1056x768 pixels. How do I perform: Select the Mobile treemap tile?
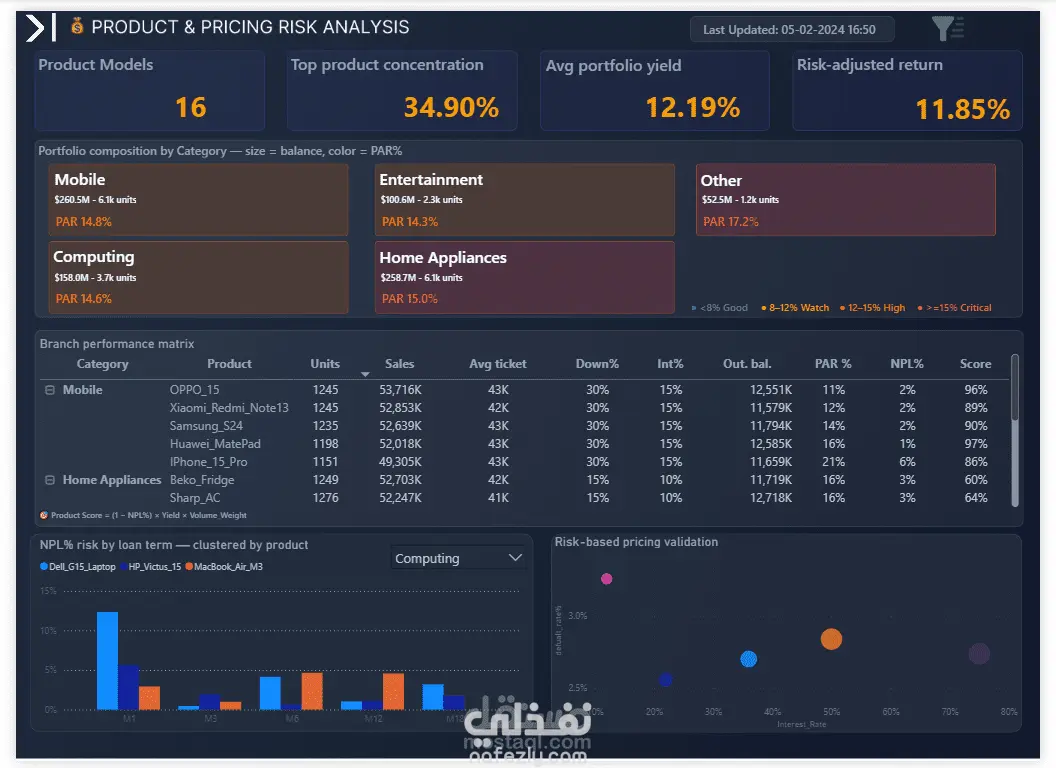199,200
